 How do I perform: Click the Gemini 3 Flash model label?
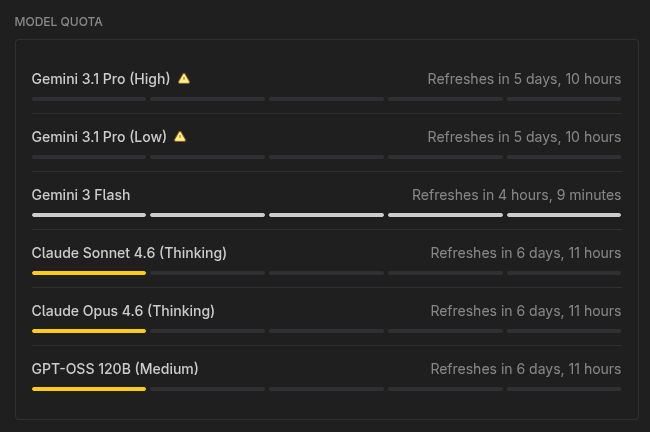click(x=81, y=195)
